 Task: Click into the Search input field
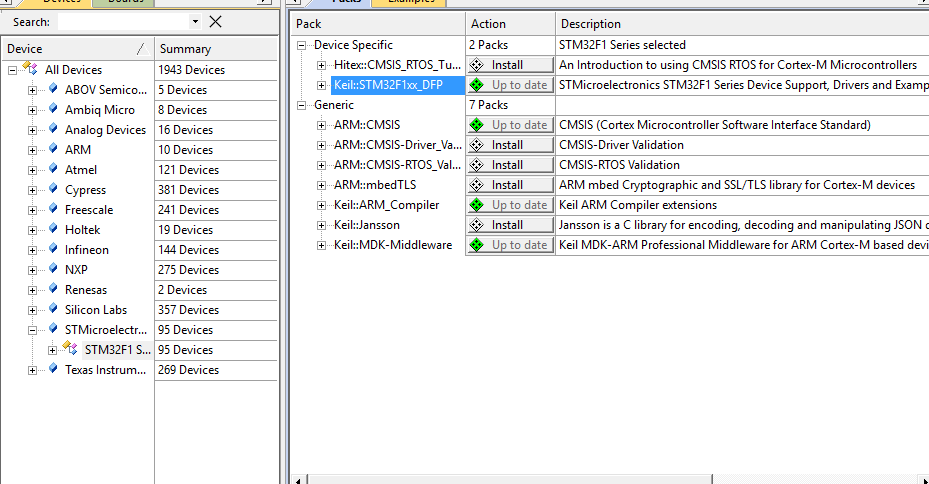point(124,22)
